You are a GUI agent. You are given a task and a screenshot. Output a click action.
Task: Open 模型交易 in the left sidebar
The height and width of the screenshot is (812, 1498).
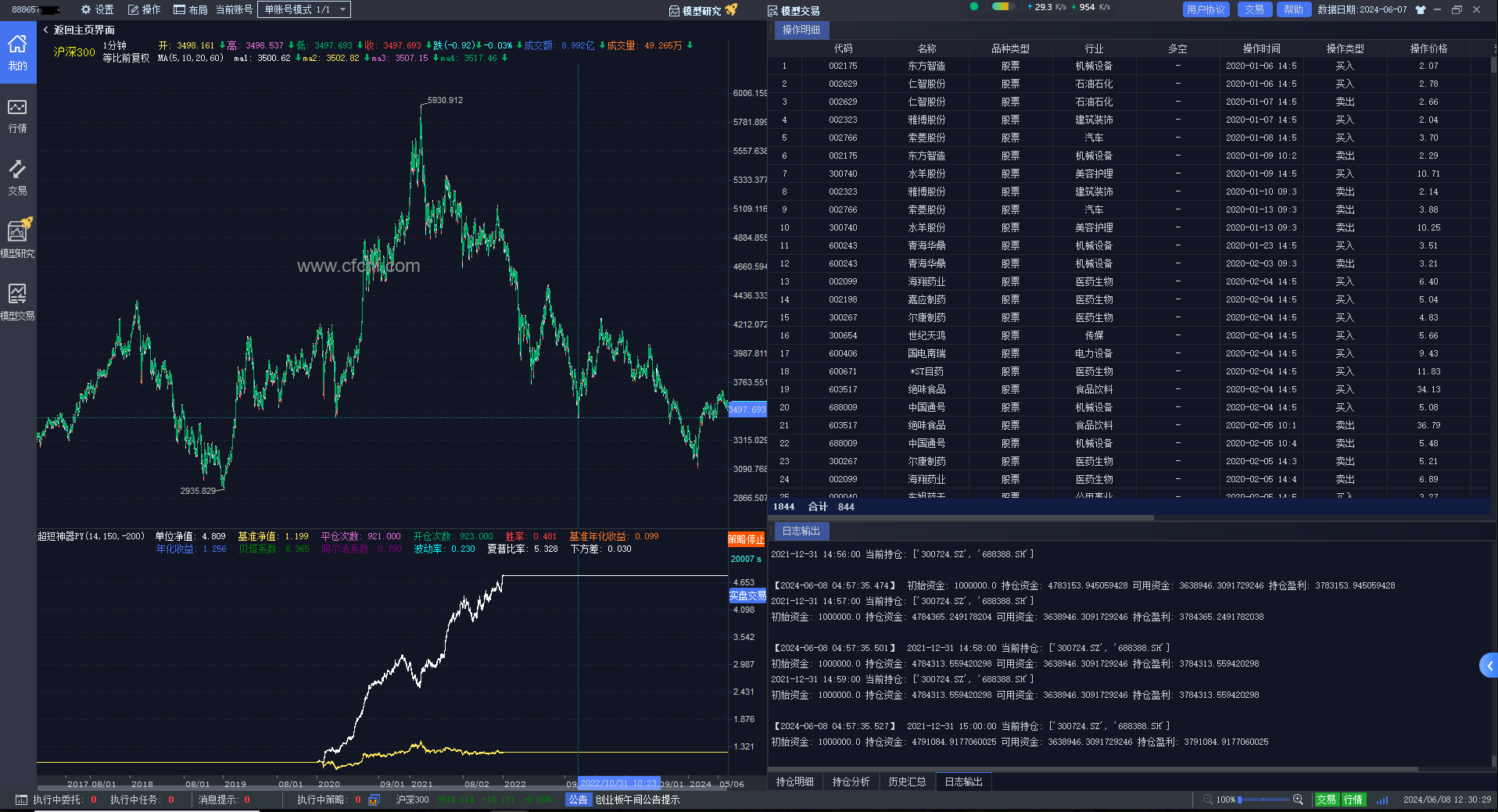pyautogui.click(x=18, y=302)
